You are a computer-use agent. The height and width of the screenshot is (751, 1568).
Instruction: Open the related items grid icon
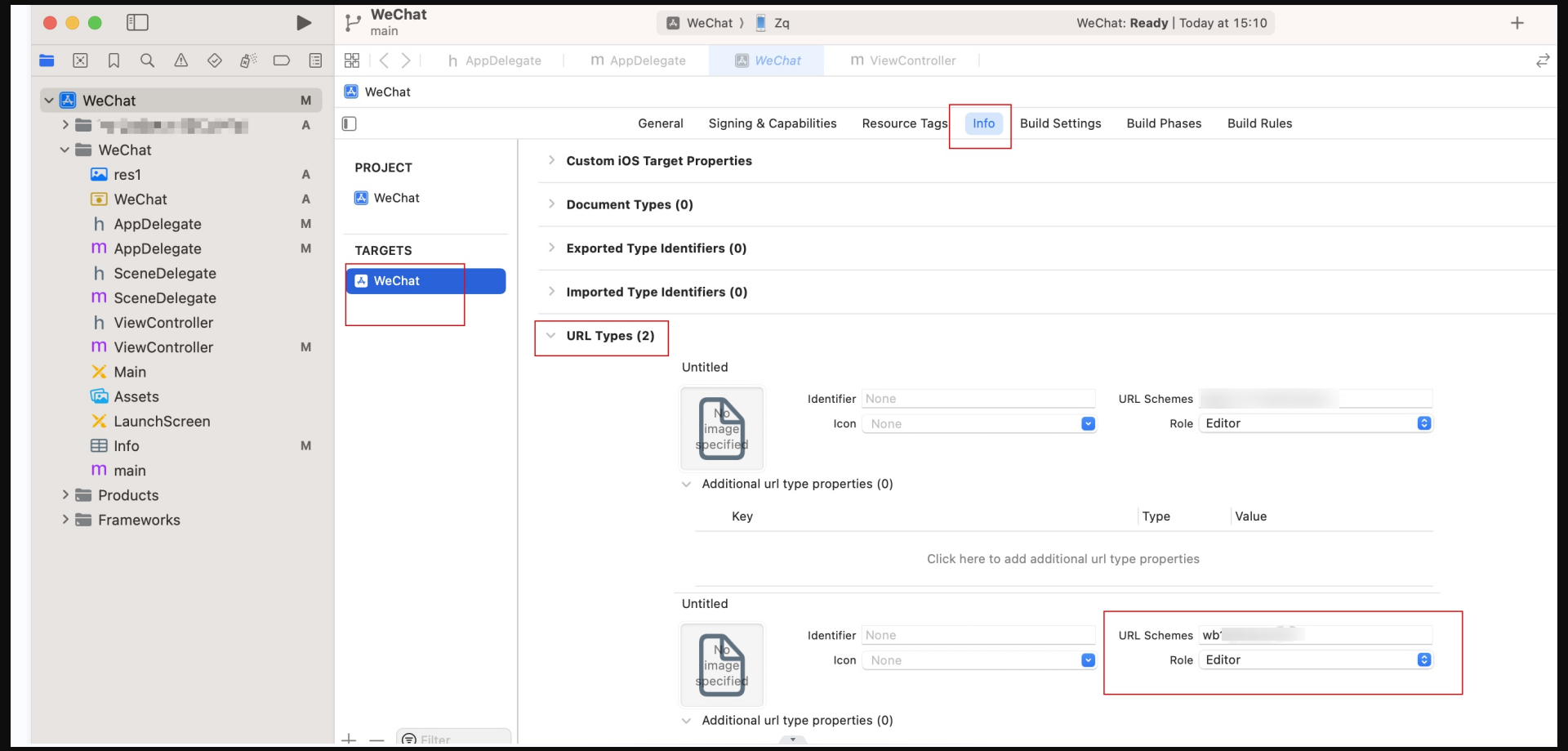tap(352, 60)
